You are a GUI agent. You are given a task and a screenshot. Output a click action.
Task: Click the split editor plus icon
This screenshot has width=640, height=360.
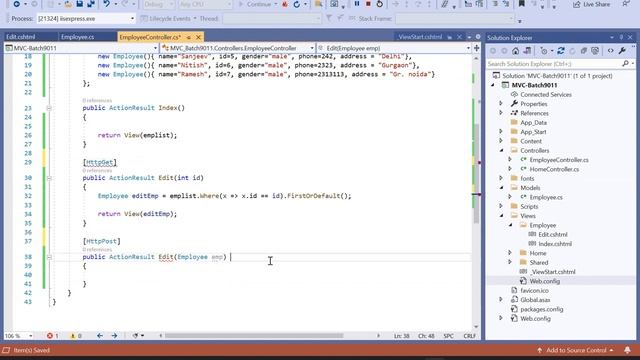coord(476,48)
